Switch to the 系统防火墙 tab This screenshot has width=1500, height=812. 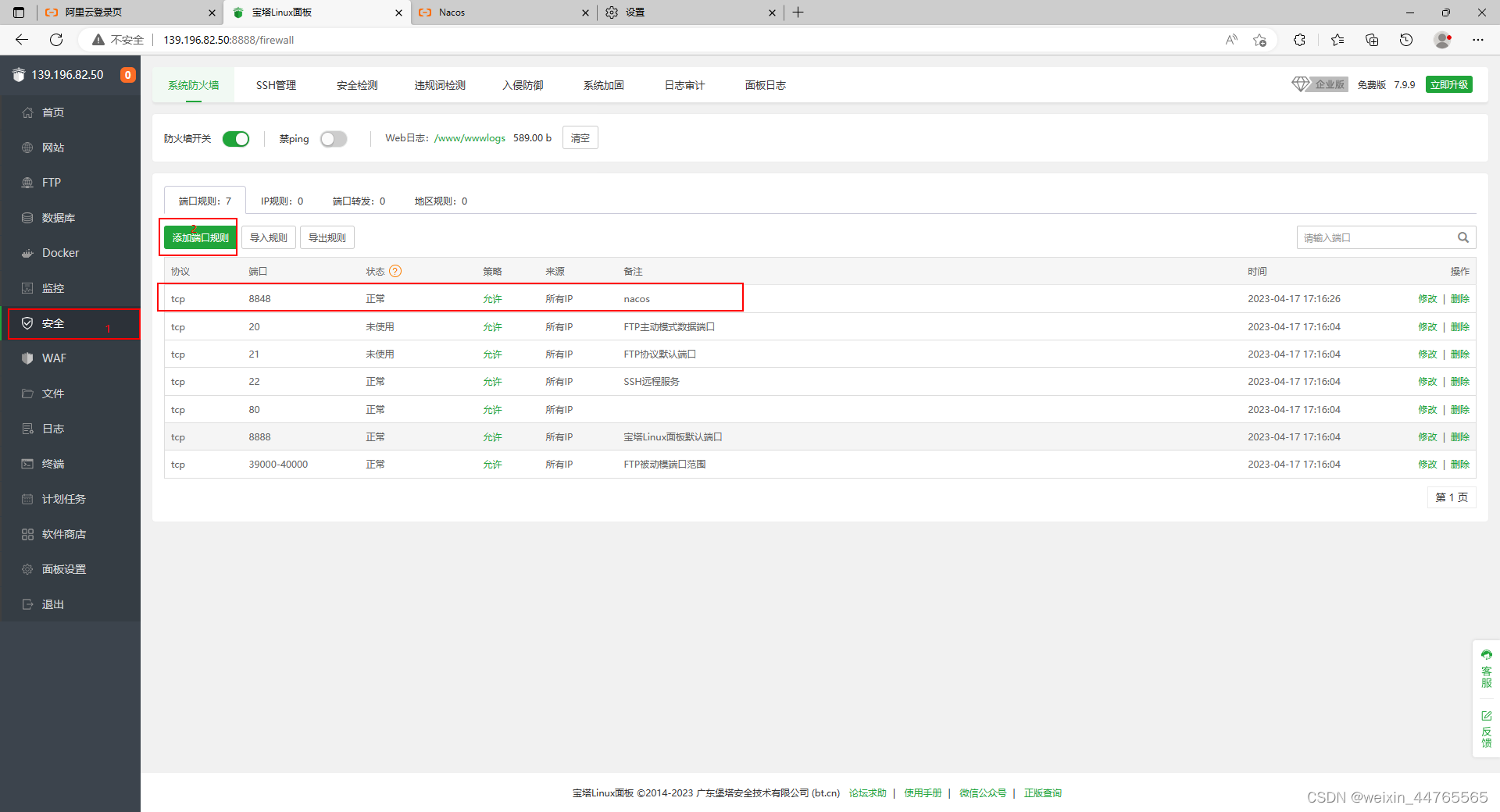point(194,85)
